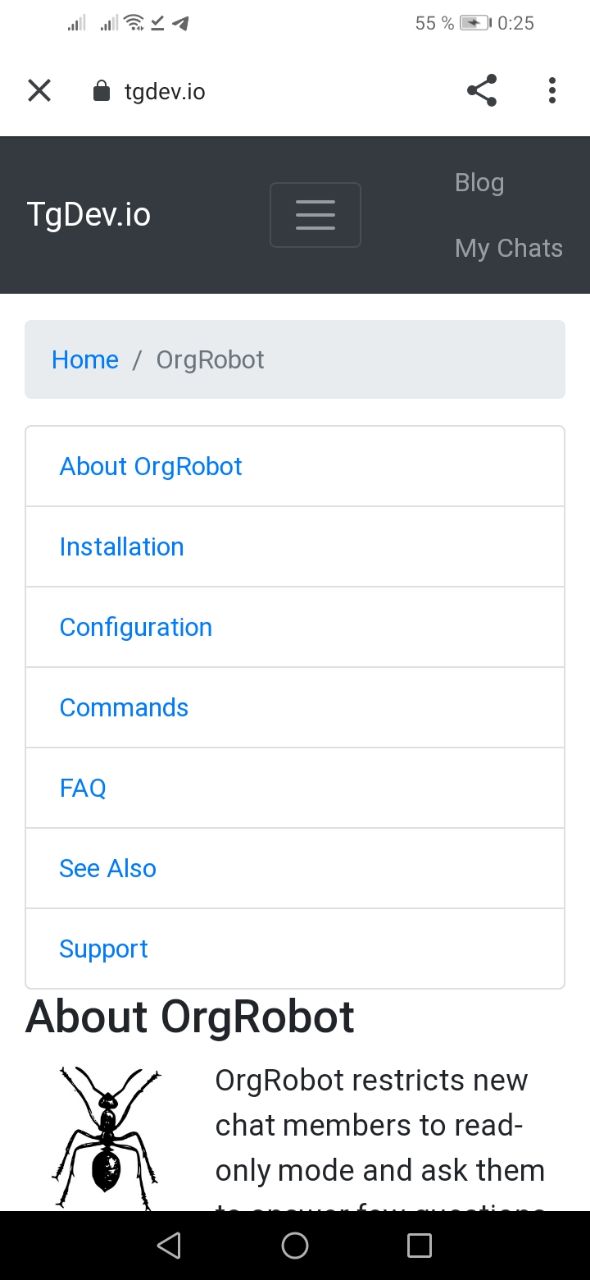Tap the tgdev.io address bar

[165, 91]
